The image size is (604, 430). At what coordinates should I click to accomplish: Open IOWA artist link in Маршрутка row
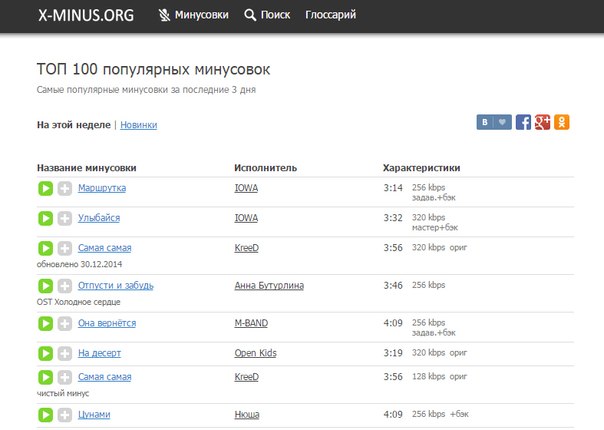[247, 188]
